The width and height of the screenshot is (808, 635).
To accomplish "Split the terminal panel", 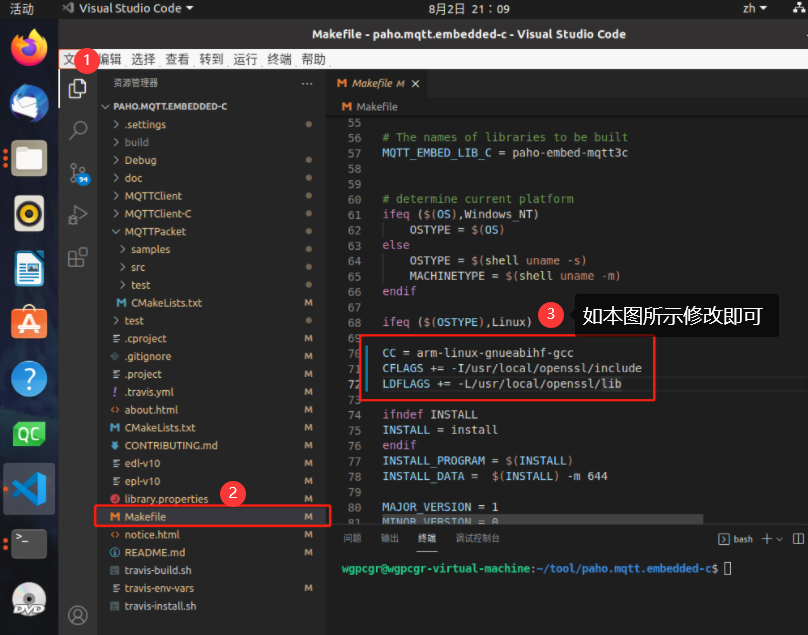I will pos(798,539).
